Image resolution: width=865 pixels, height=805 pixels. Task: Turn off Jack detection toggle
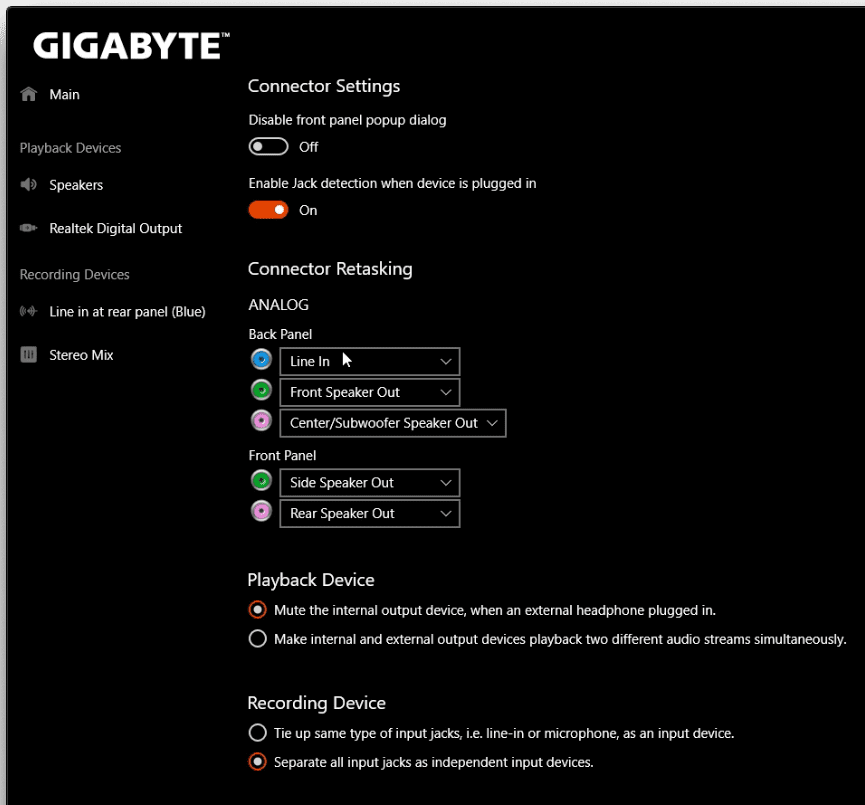(268, 210)
